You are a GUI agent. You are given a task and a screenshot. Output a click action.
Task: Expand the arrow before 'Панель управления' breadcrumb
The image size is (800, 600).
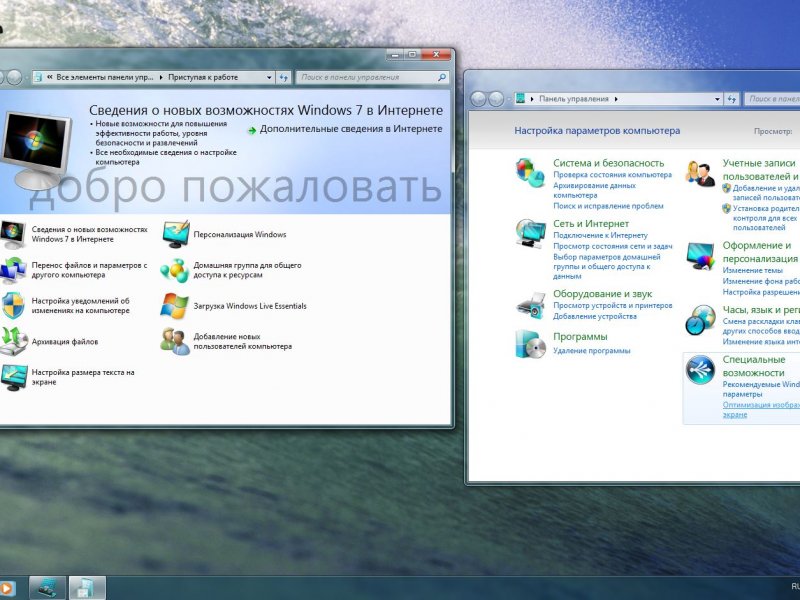click(532, 99)
